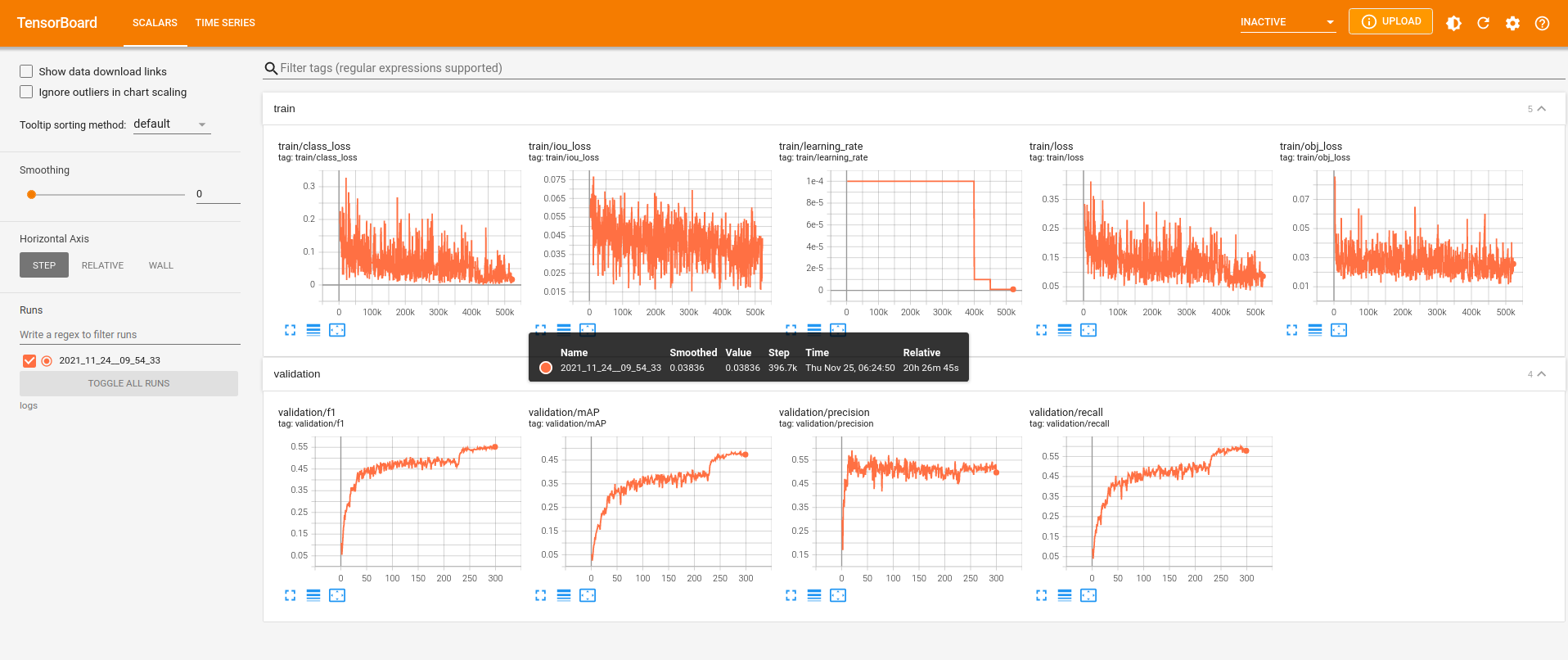This screenshot has width=1568, height=660.
Task: Enable Show data download links
Action: coord(26,71)
